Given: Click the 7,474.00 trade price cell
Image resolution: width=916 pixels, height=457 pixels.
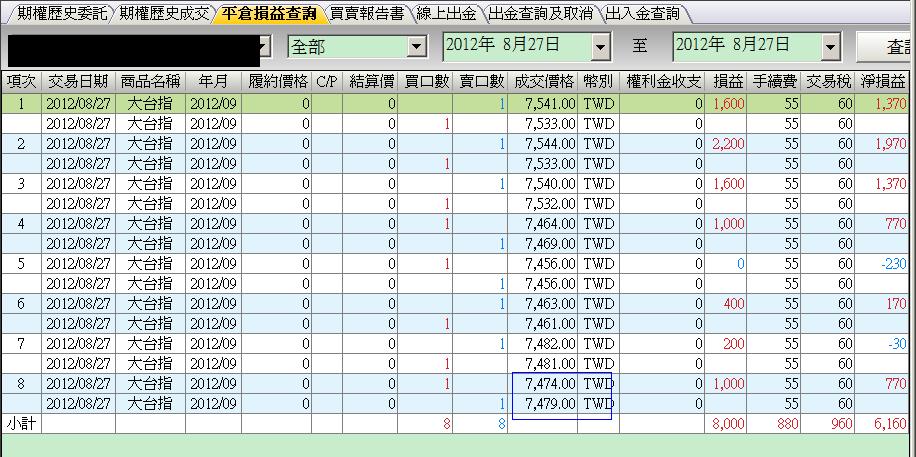Looking at the screenshot, I should pos(543,383).
